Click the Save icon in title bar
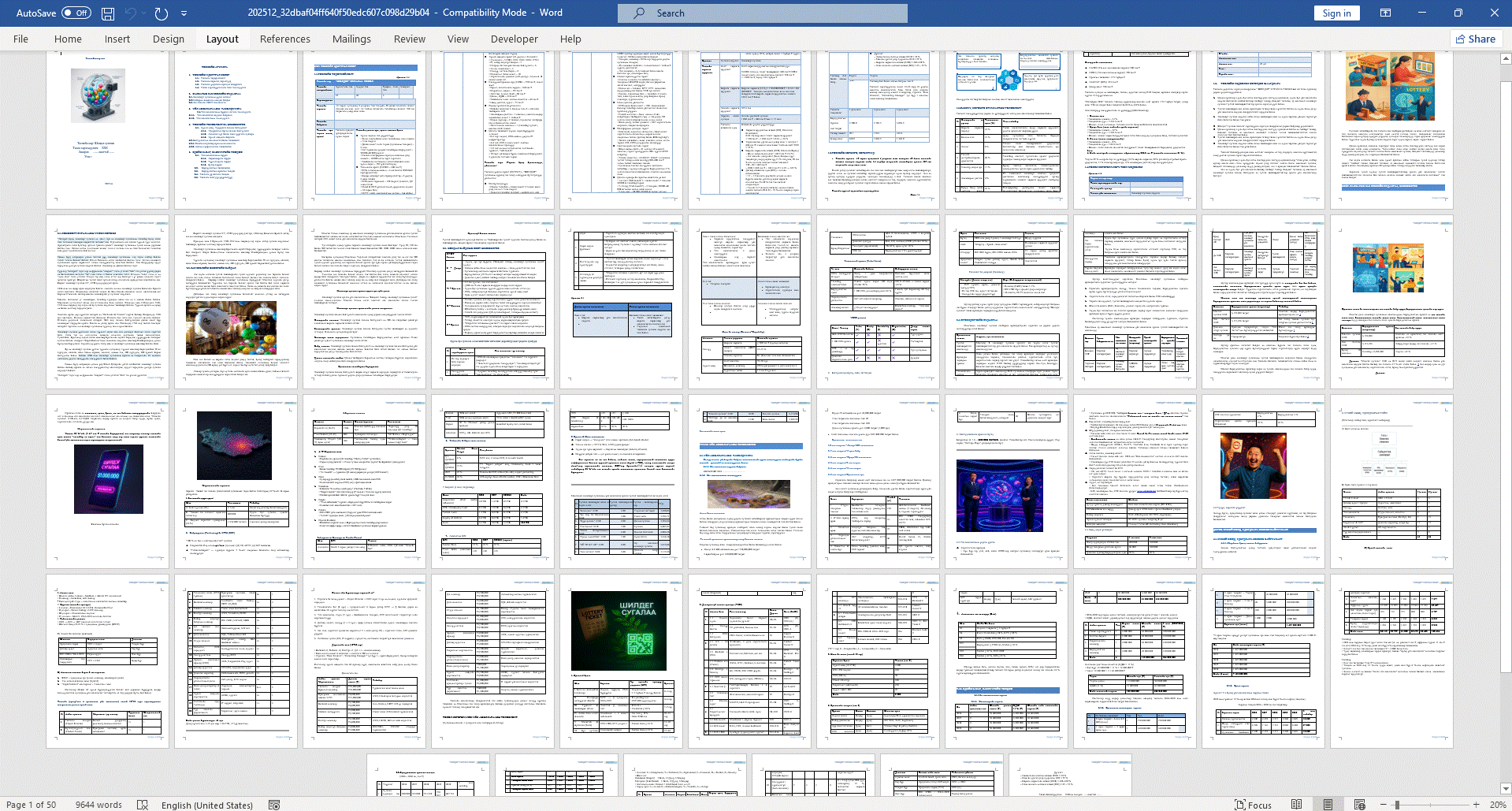Viewport: 1512px width, 811px height. coord(108,13)
